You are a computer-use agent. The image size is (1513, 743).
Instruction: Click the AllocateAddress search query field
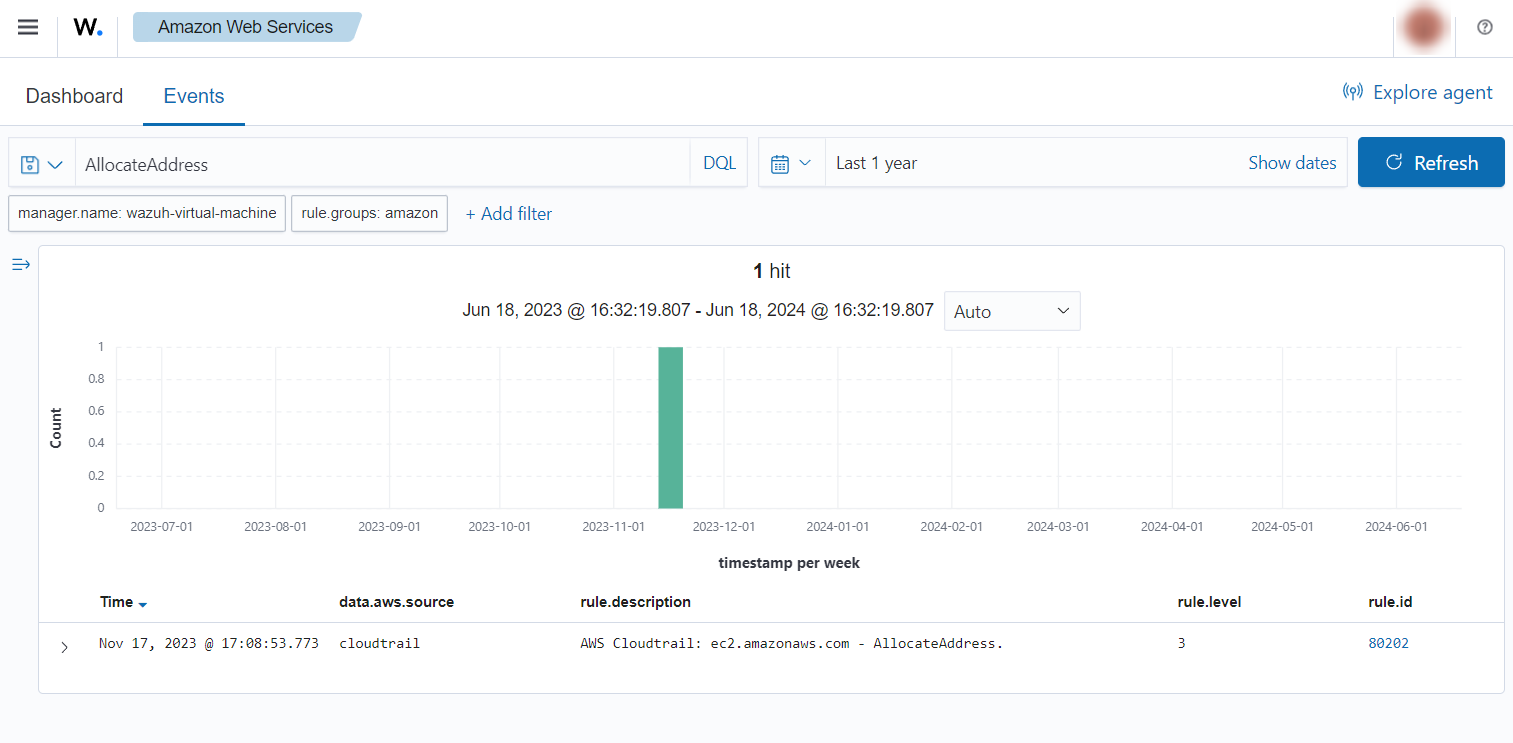(380, 164)
